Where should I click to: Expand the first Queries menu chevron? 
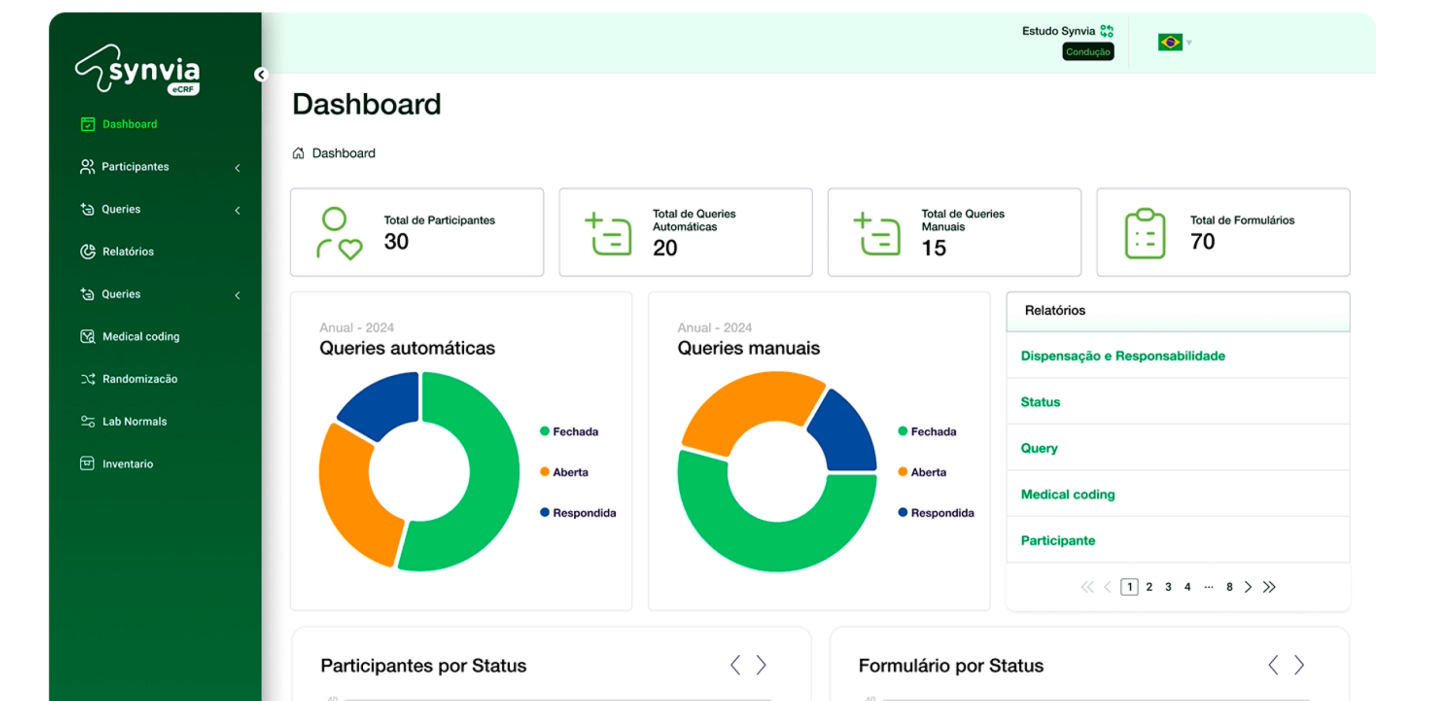pyautogui.click(x=237, y=209)
